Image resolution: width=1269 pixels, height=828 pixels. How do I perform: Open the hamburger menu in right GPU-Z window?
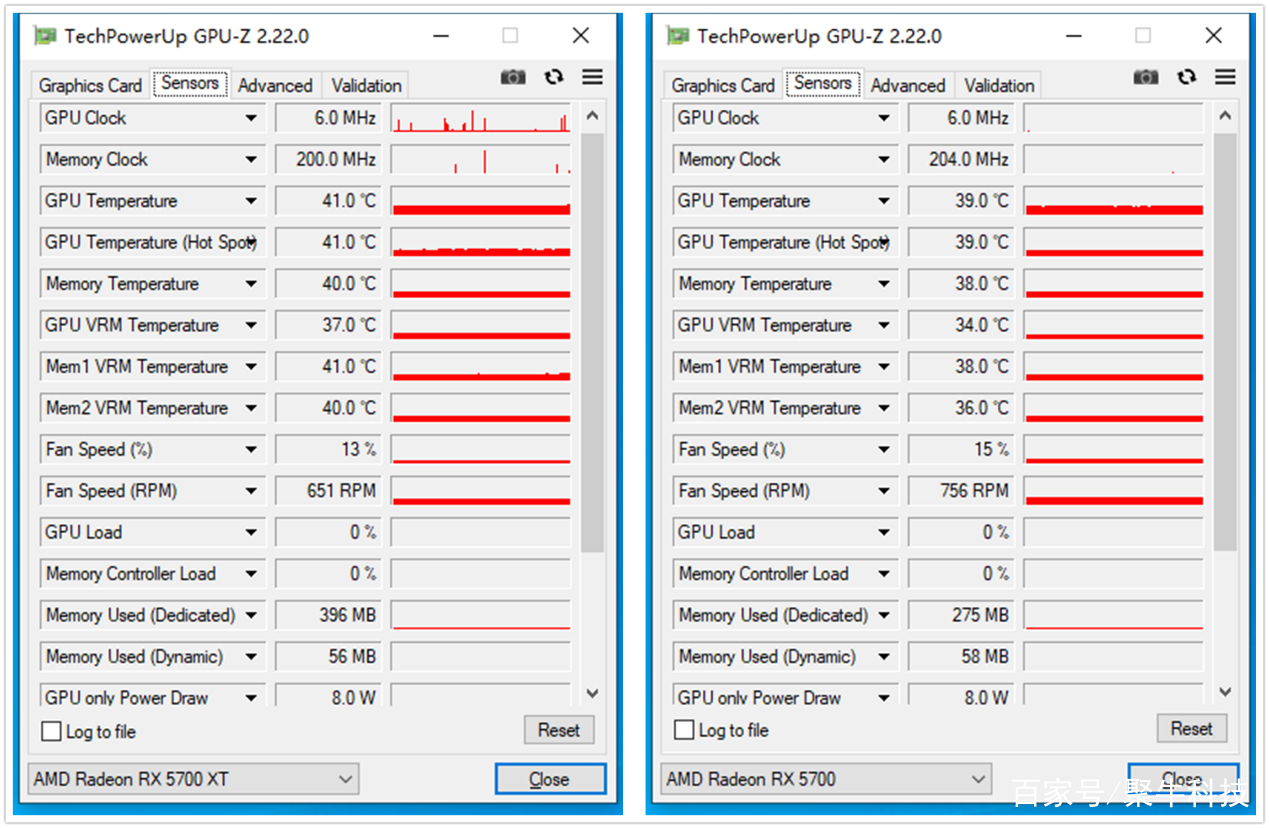1225,76
